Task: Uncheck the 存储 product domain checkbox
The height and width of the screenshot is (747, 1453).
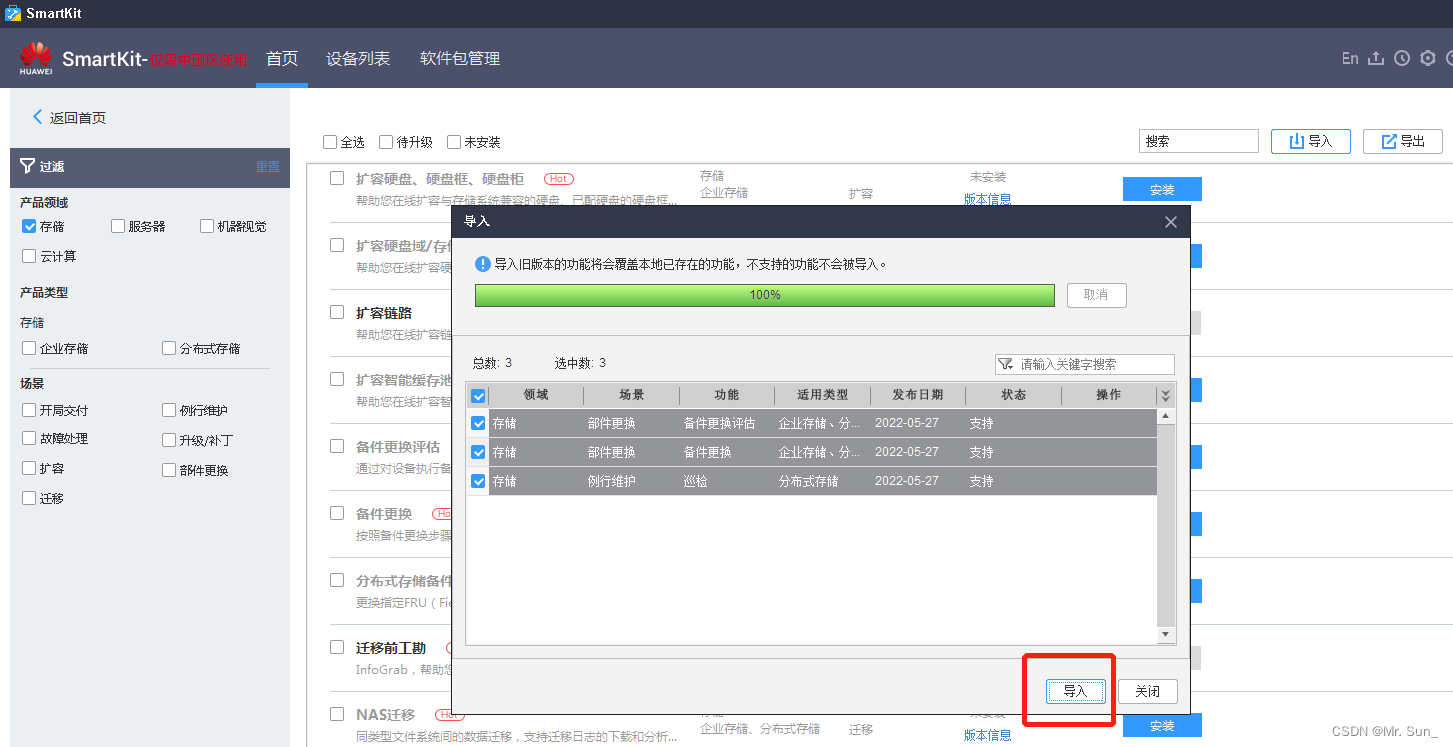Action: coord(27,225)
